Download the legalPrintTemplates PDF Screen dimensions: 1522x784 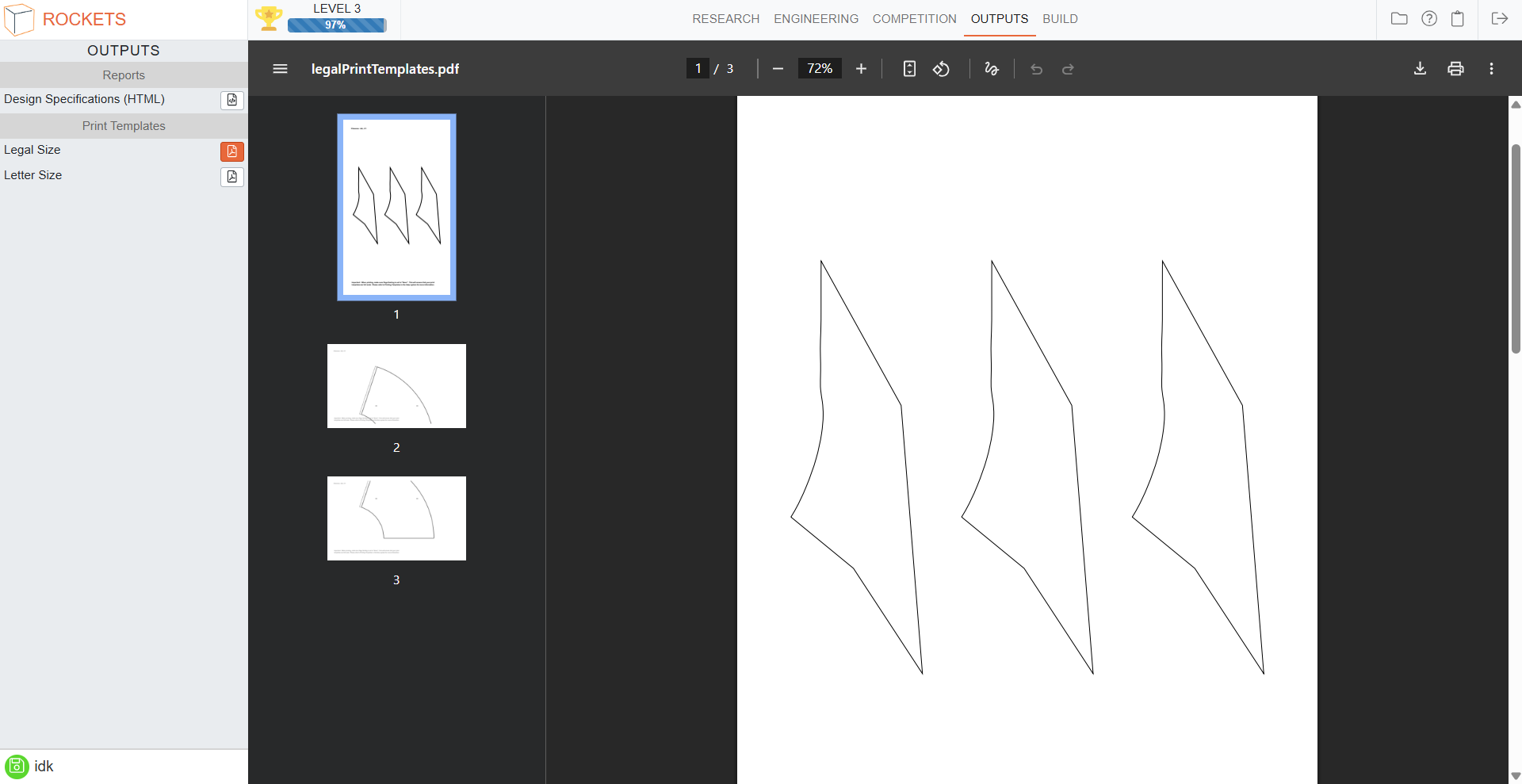point(1420,69)
